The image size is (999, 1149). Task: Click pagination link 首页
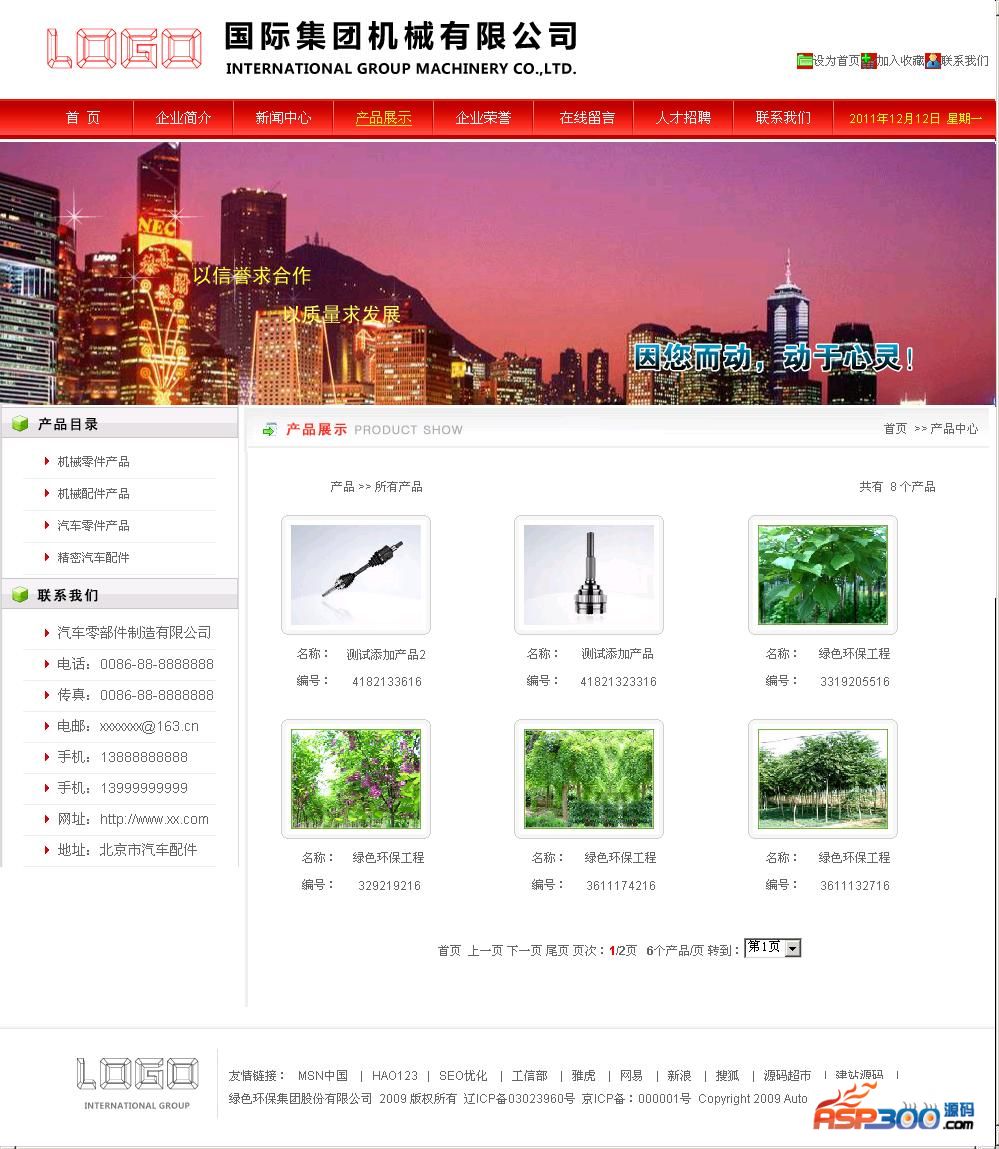[x=449, y=950]
